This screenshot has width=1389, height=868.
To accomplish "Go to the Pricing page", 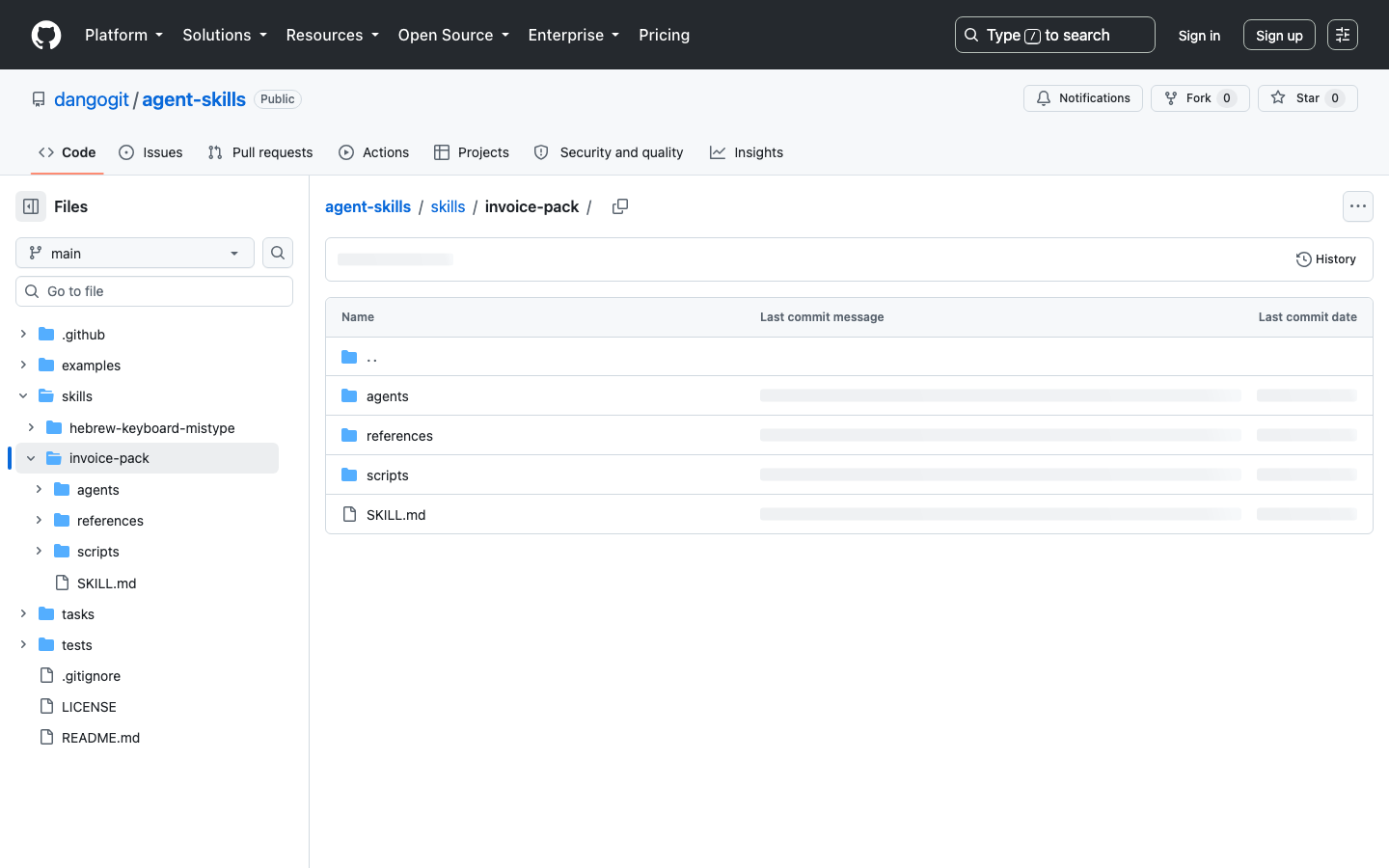I will tap(665, 35).
